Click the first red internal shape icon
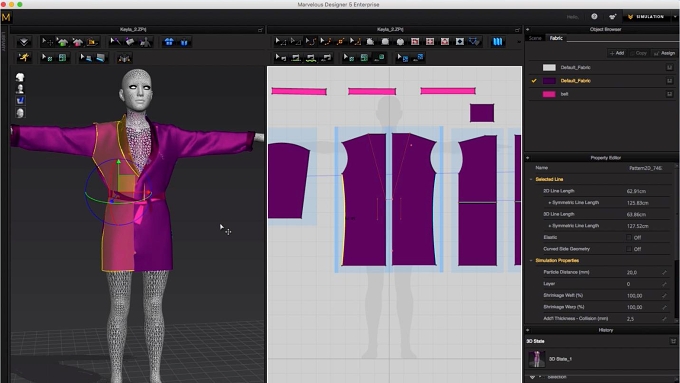 click(415, 42)
